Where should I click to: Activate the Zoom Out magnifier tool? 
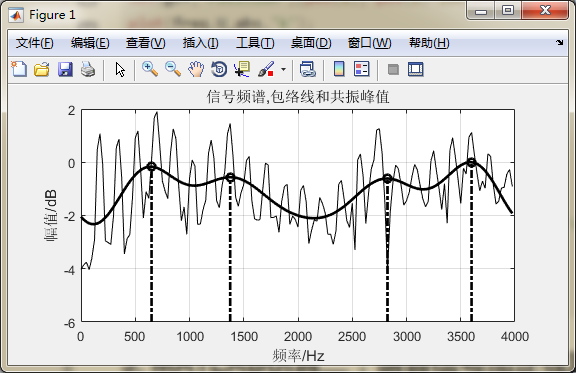point(173,69)
